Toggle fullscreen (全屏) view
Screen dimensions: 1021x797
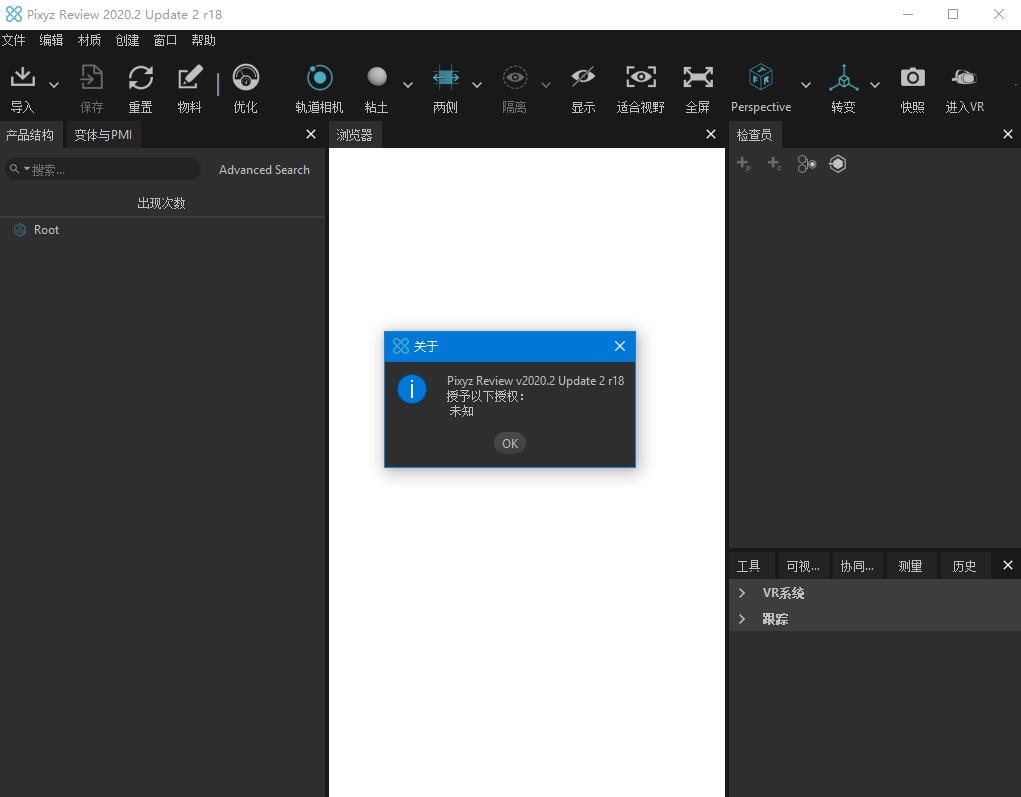pyautogui.click(x=697, y=79)
